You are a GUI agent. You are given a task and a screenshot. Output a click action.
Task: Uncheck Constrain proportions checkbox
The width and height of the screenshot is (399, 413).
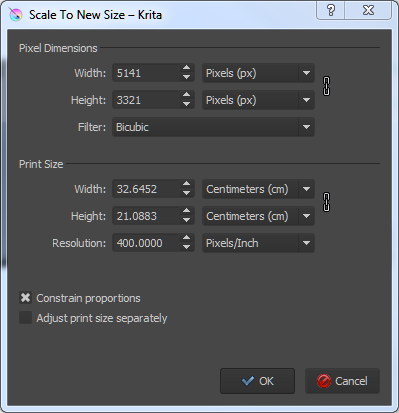coord(25,298)
